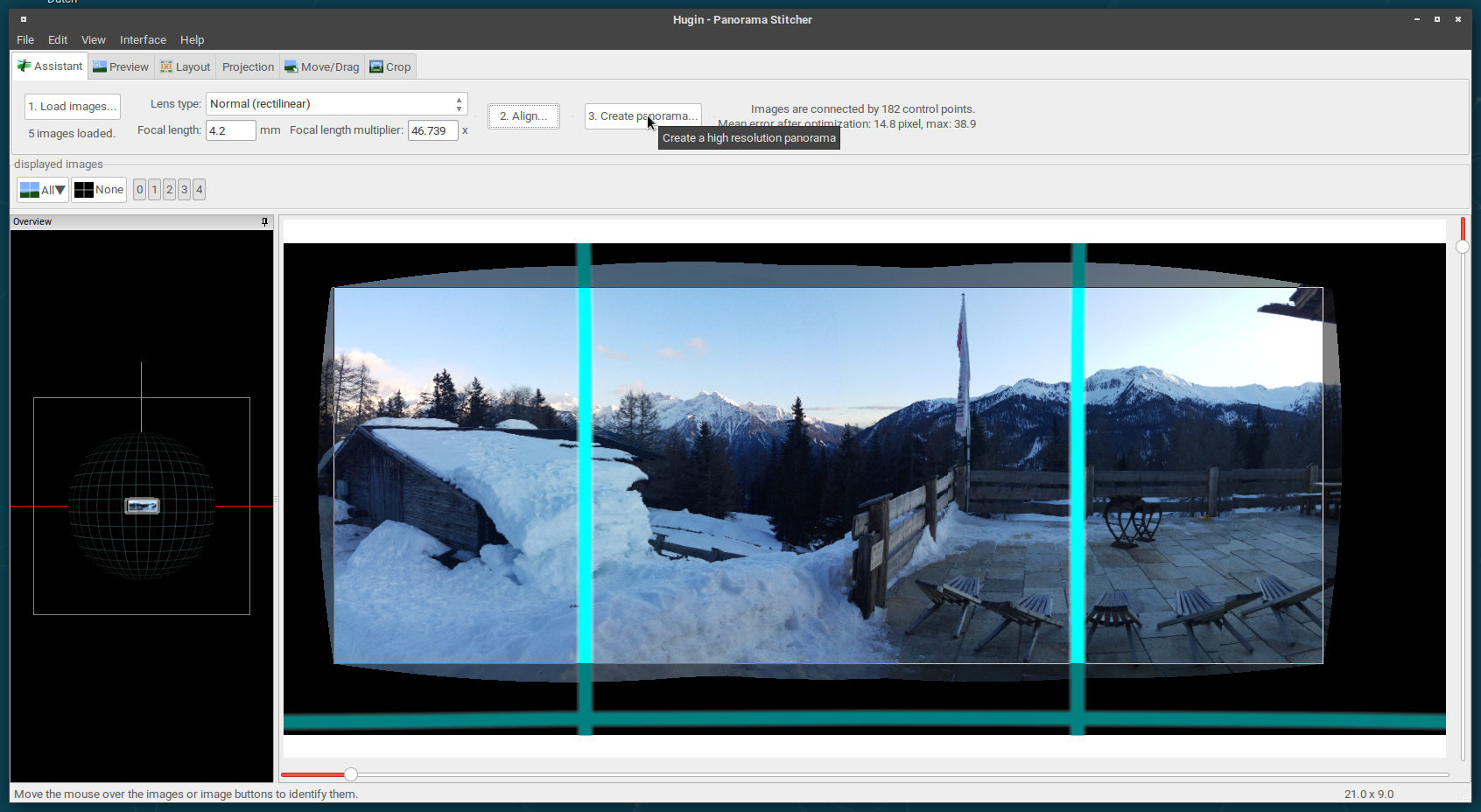The image size is (1481, 812).
Task: Edit the Focal length field
Action: point(231,130)
